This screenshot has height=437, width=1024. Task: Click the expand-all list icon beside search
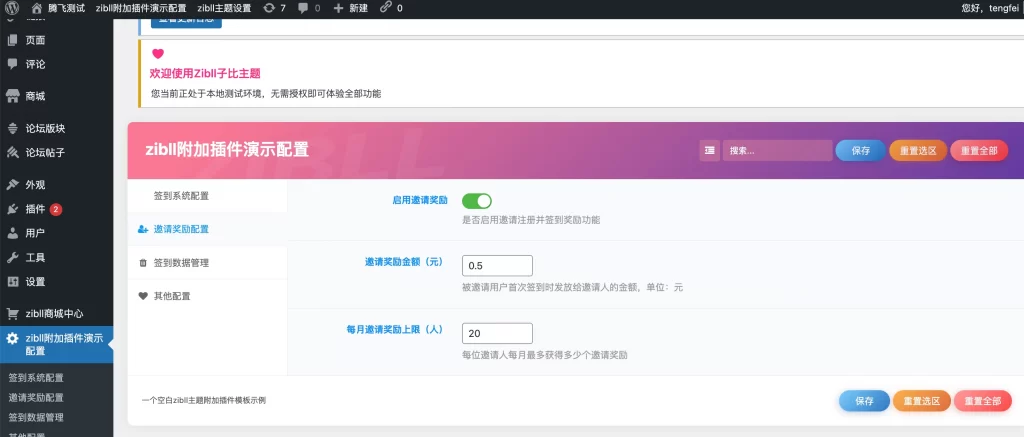[x=709, y=150]
